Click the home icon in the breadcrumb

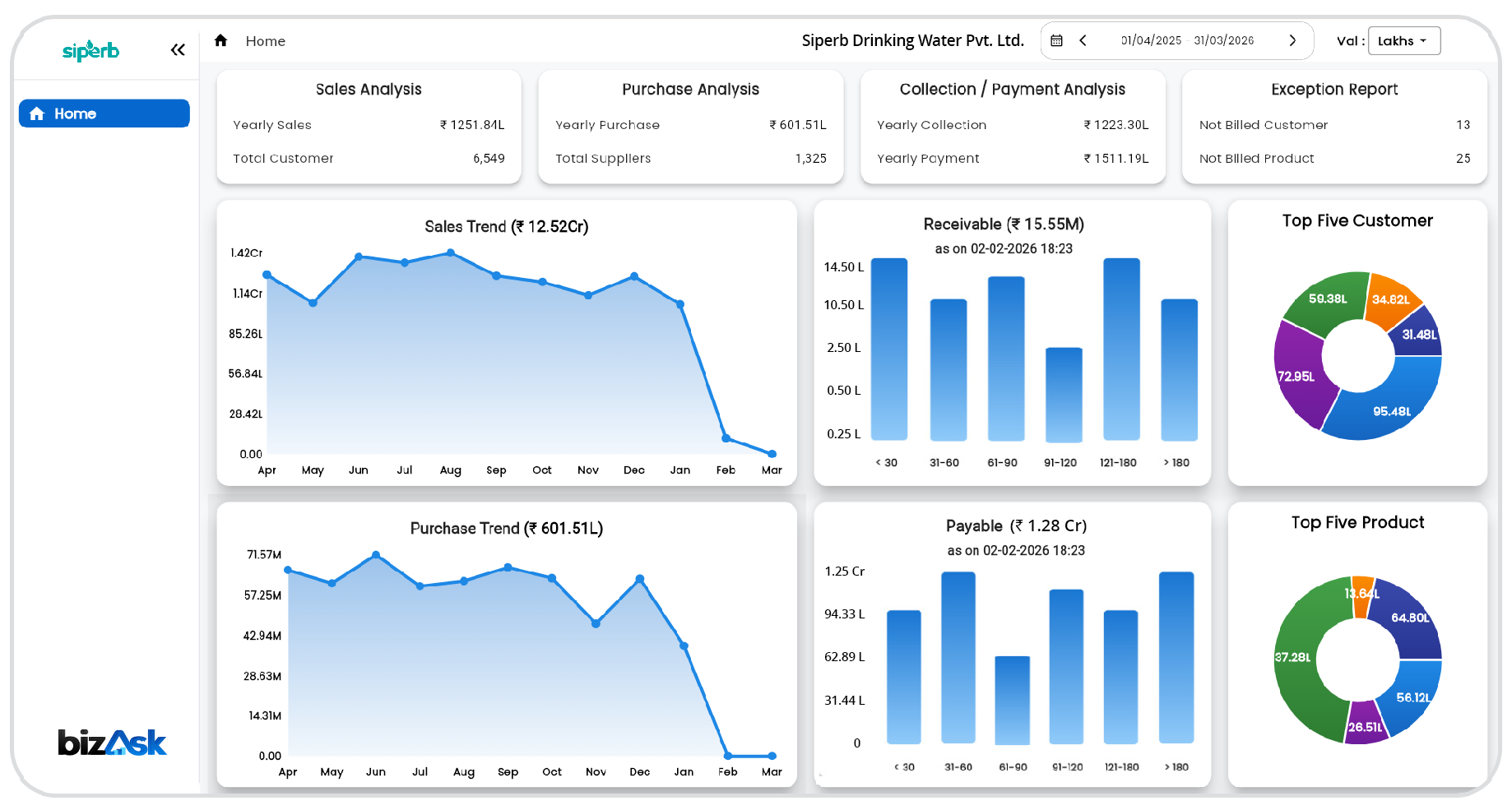click(220, 40)
